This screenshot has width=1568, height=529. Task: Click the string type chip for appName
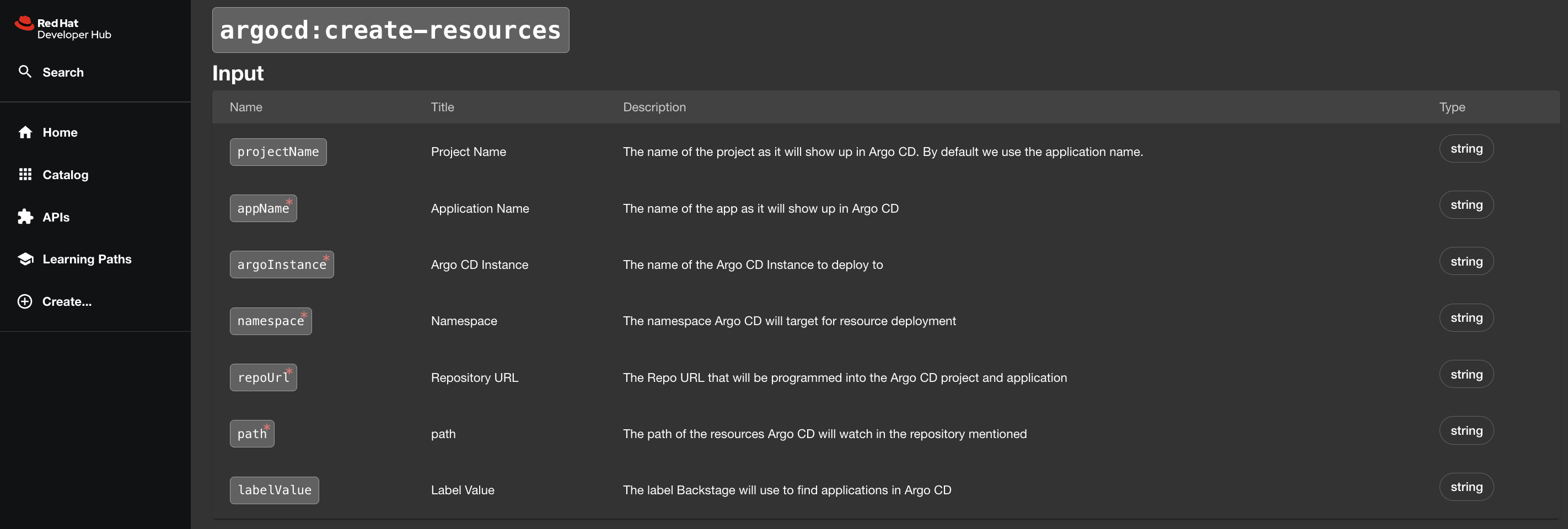tap(1466, 205)
